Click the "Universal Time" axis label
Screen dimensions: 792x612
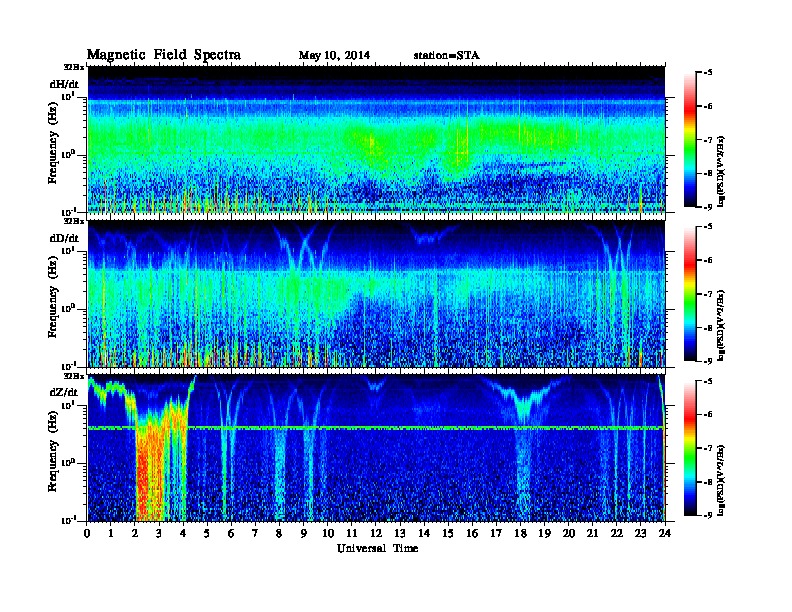377,548
